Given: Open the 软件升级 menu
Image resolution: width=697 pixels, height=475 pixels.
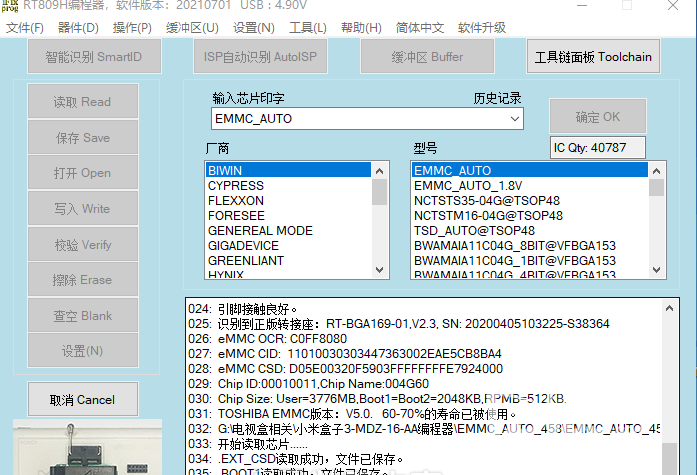Looking at the screenshot, I should tap(482, 28).
